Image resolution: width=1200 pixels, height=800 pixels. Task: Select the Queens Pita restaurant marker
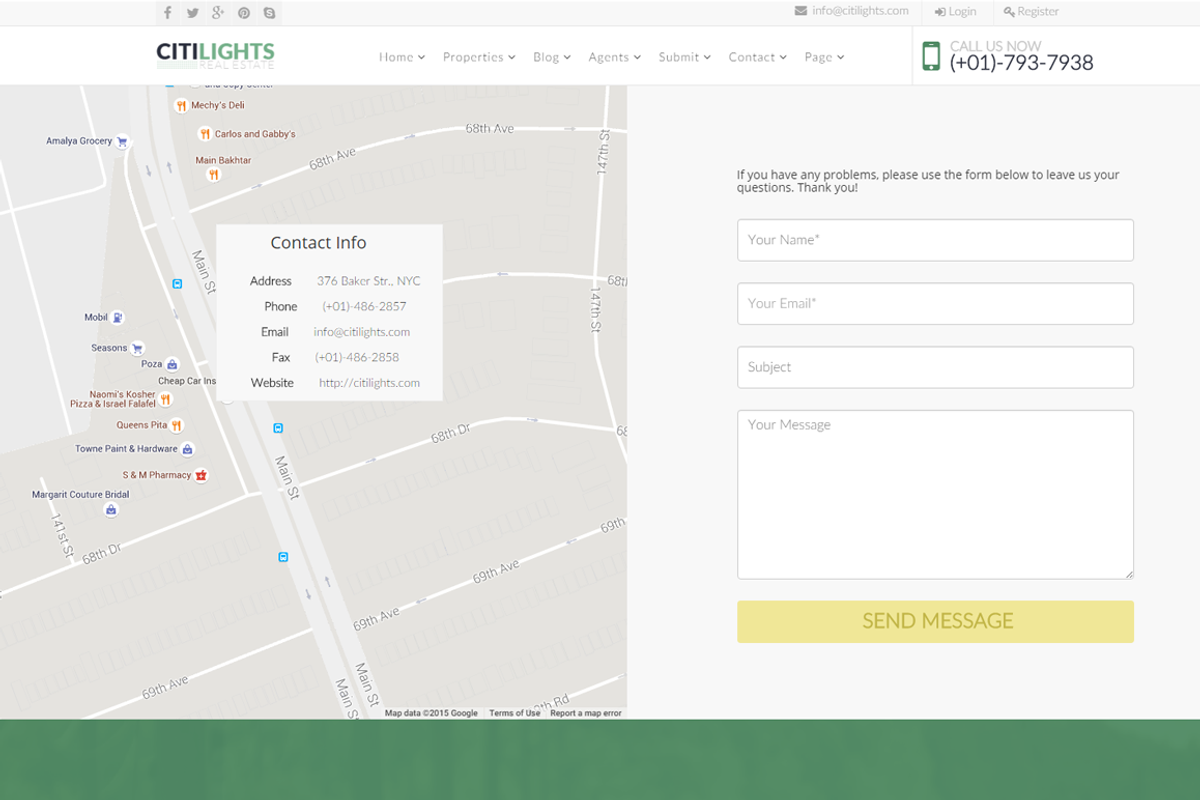(x=177, y=425)
